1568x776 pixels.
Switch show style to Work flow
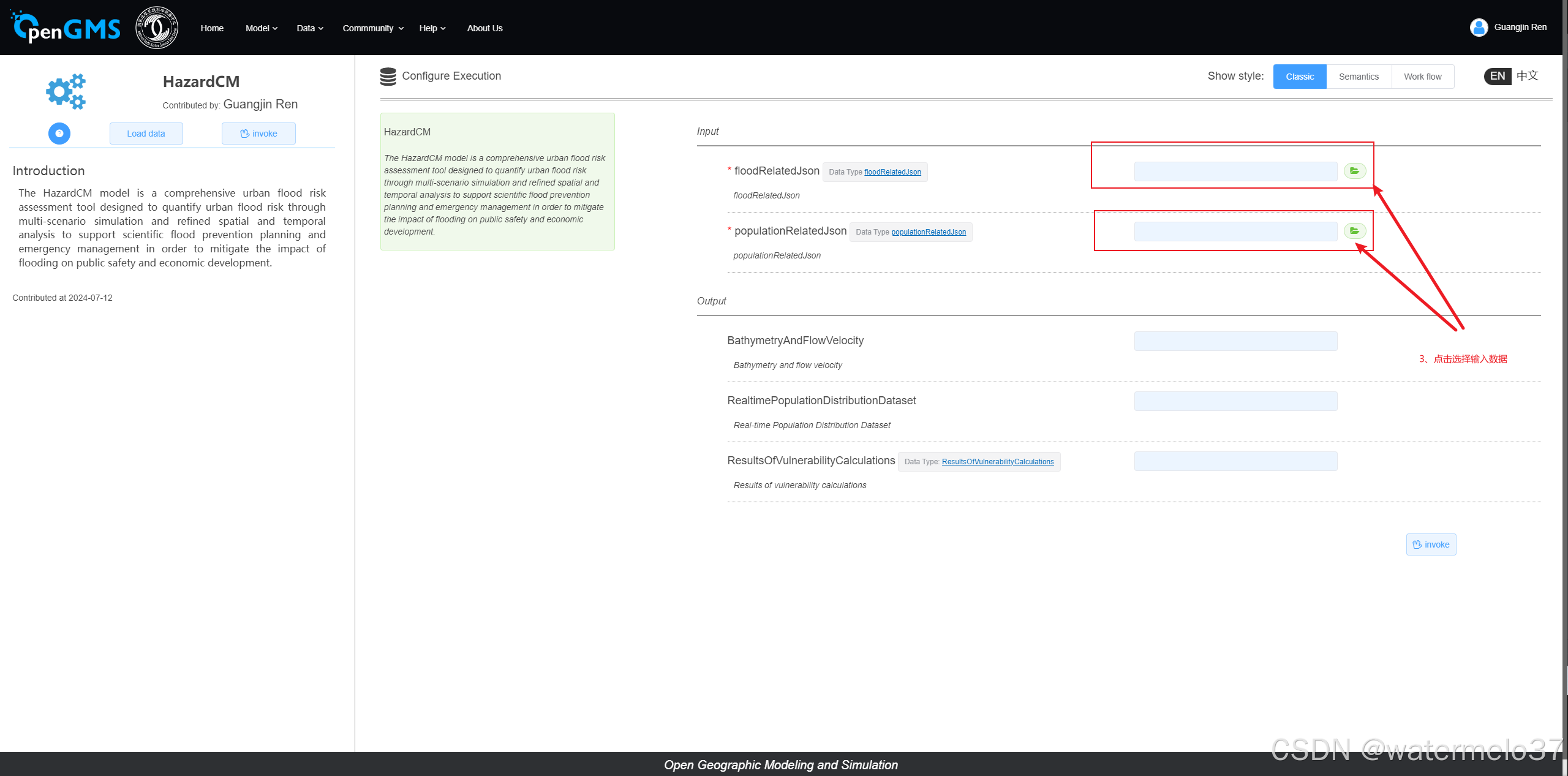pyautogui.click(x=1422, y=77)
